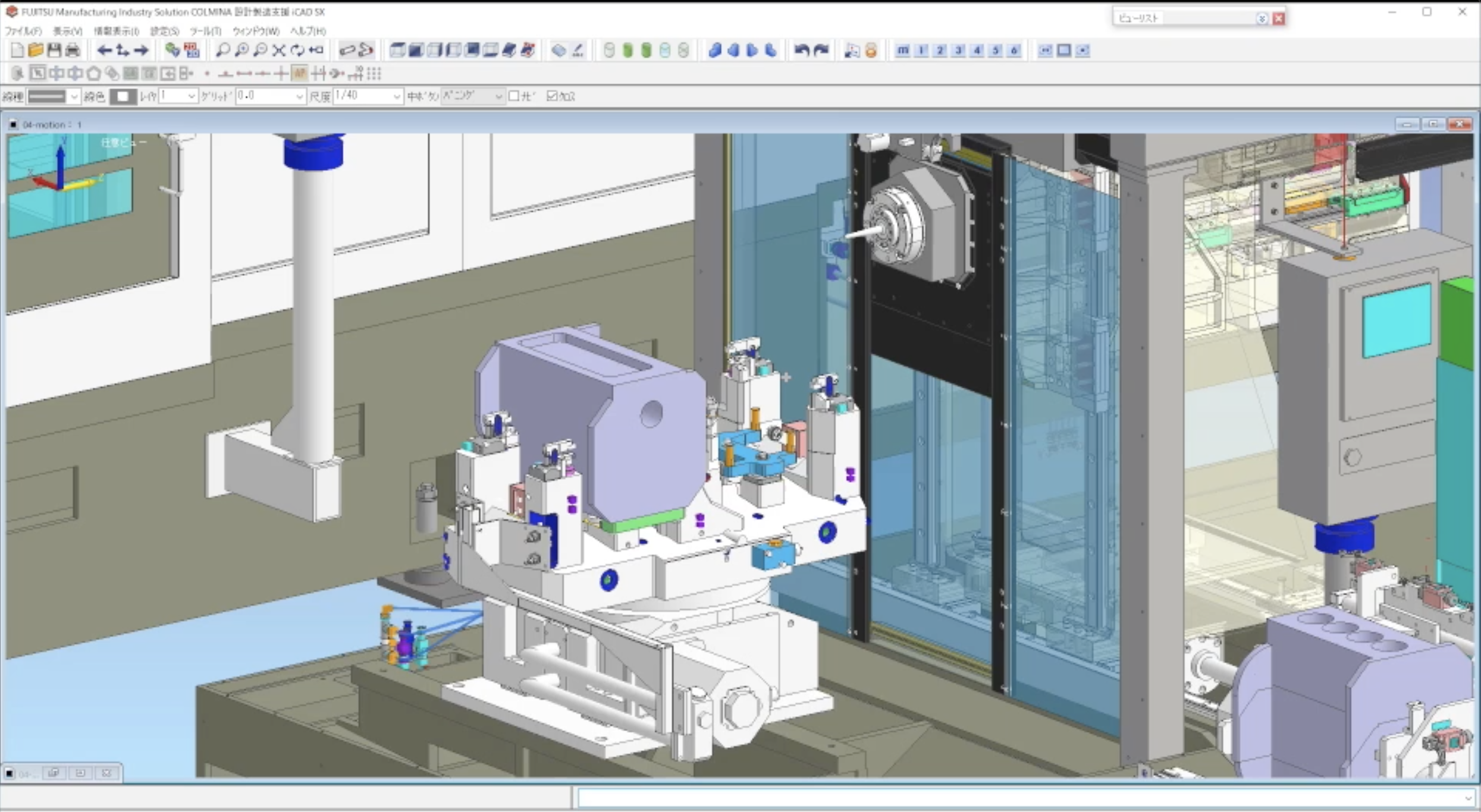Select the 04-motion tab at bottom left
The width and height of the screenshot is (1481, 812).
click(27, 773)
